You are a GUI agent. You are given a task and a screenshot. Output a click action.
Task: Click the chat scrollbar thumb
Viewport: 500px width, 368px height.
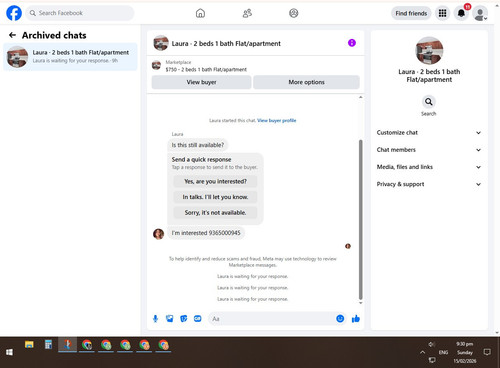point(360,219)
